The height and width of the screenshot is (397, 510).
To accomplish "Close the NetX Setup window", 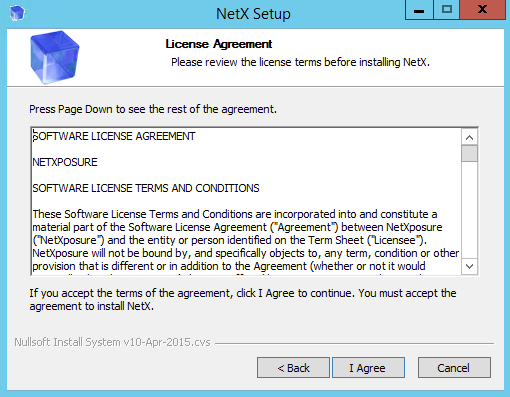I will click(482, 10).
